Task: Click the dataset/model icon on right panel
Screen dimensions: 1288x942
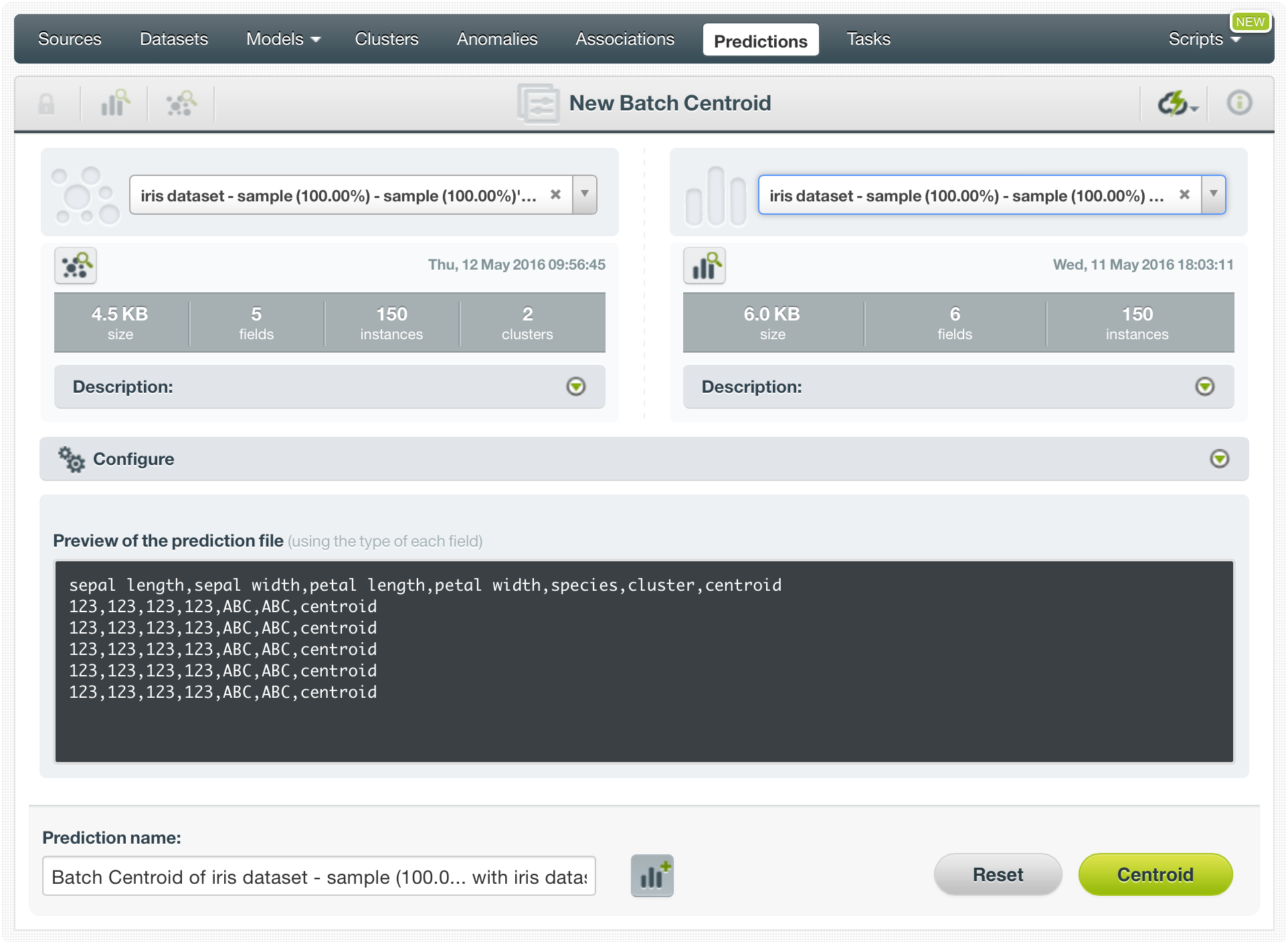Action: tap(706, 265)
